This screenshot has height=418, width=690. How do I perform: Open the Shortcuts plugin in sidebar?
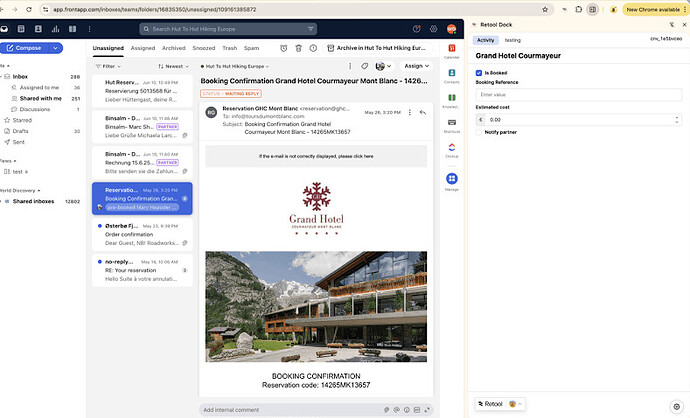(x=451, y=125)
